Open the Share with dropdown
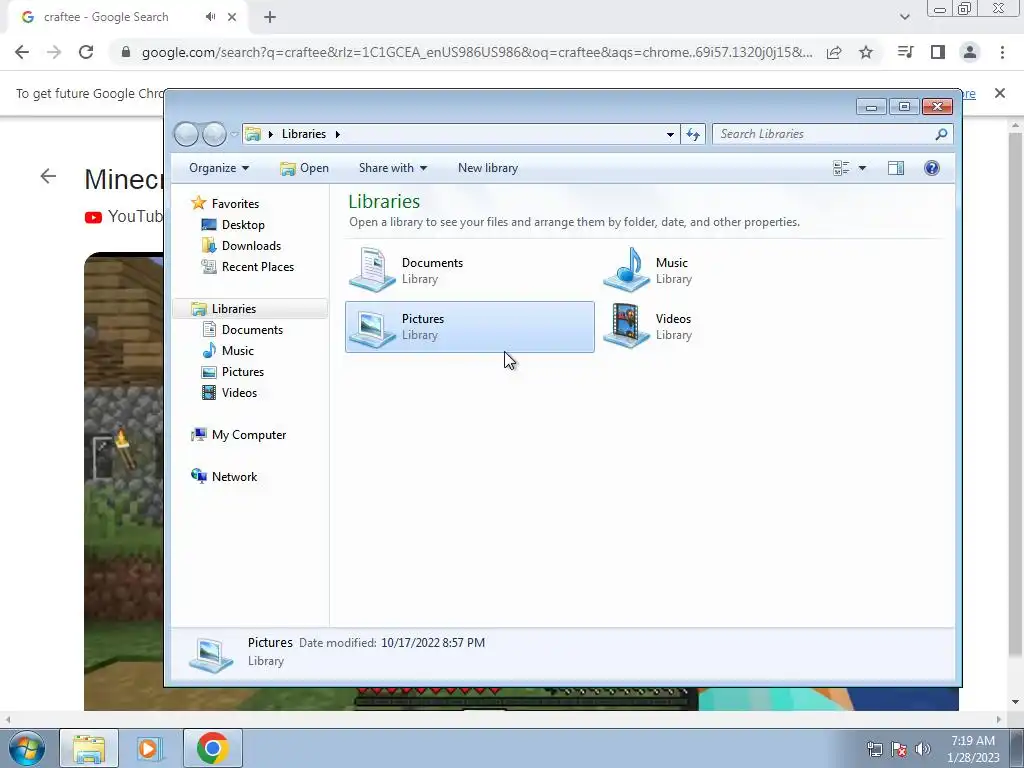Viewport: 1024px width, 768px height. (x=392, y=168)
